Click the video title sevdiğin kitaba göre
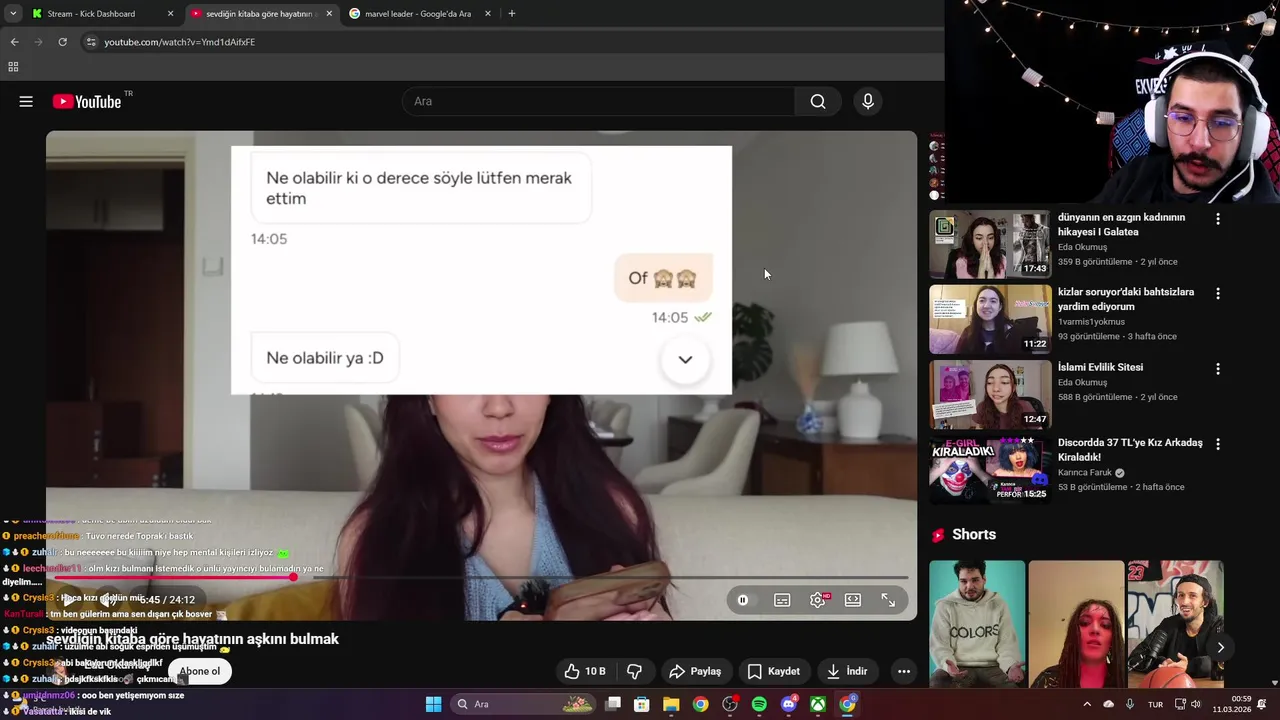The height and width of the screenshot is (720, 1280). pyautogui.click(x=193, y=639)
